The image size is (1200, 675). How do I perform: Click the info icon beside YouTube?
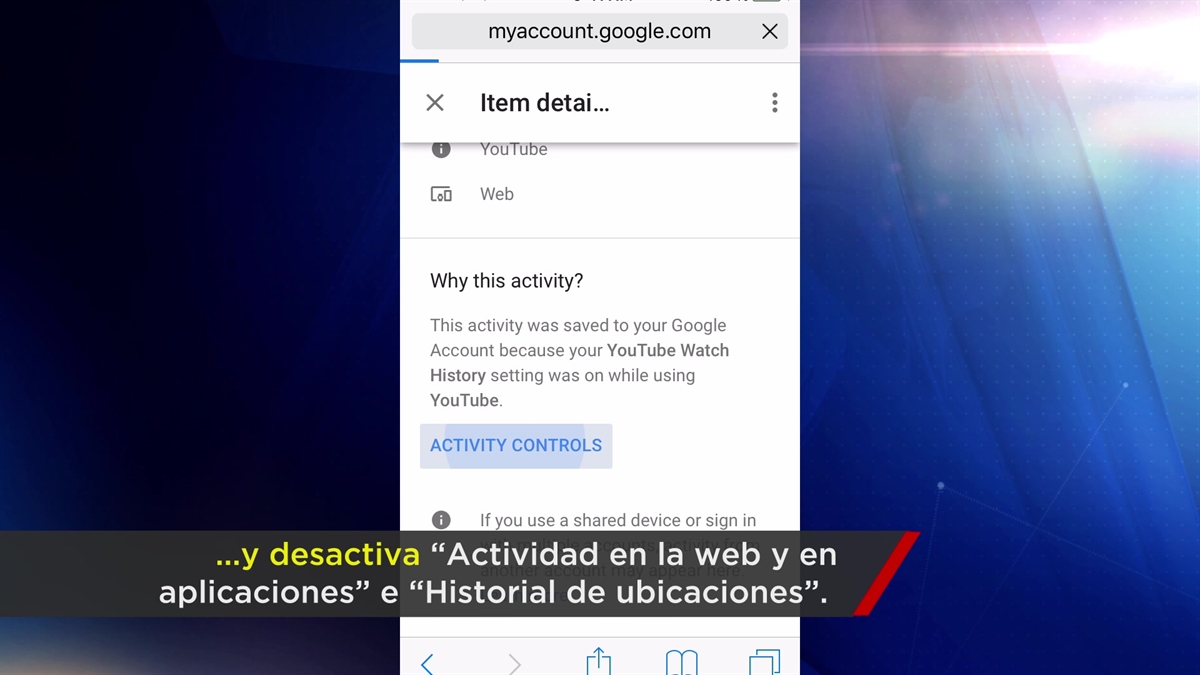pos(441,150)
